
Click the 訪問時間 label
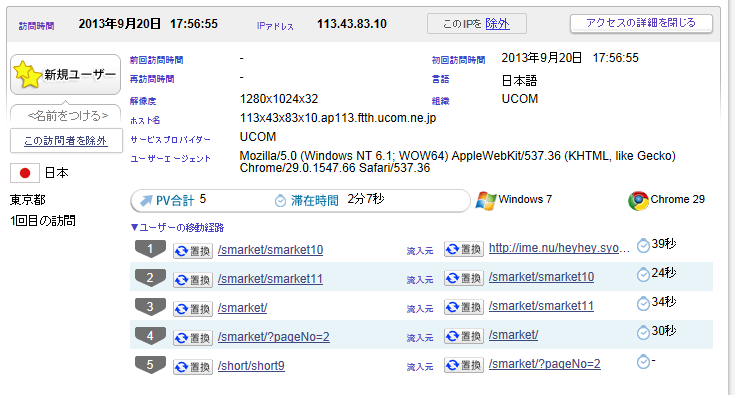pyautogui.click(x=36, y=26)
